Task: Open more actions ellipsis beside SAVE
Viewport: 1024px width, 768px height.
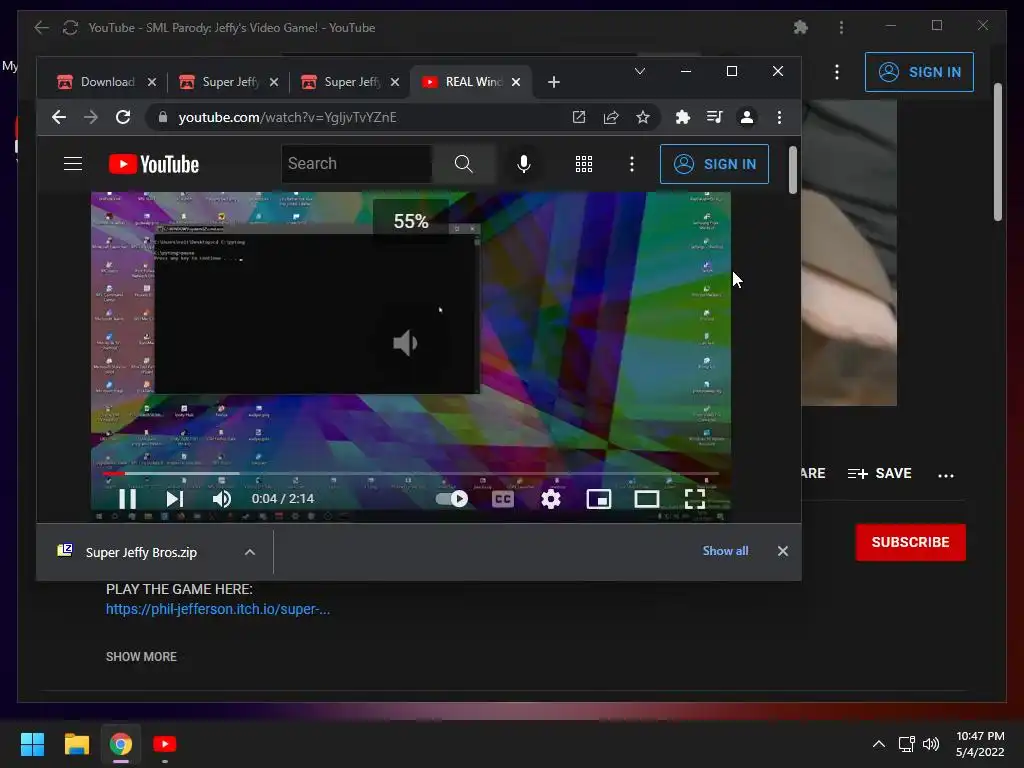Action: point(946,475)
